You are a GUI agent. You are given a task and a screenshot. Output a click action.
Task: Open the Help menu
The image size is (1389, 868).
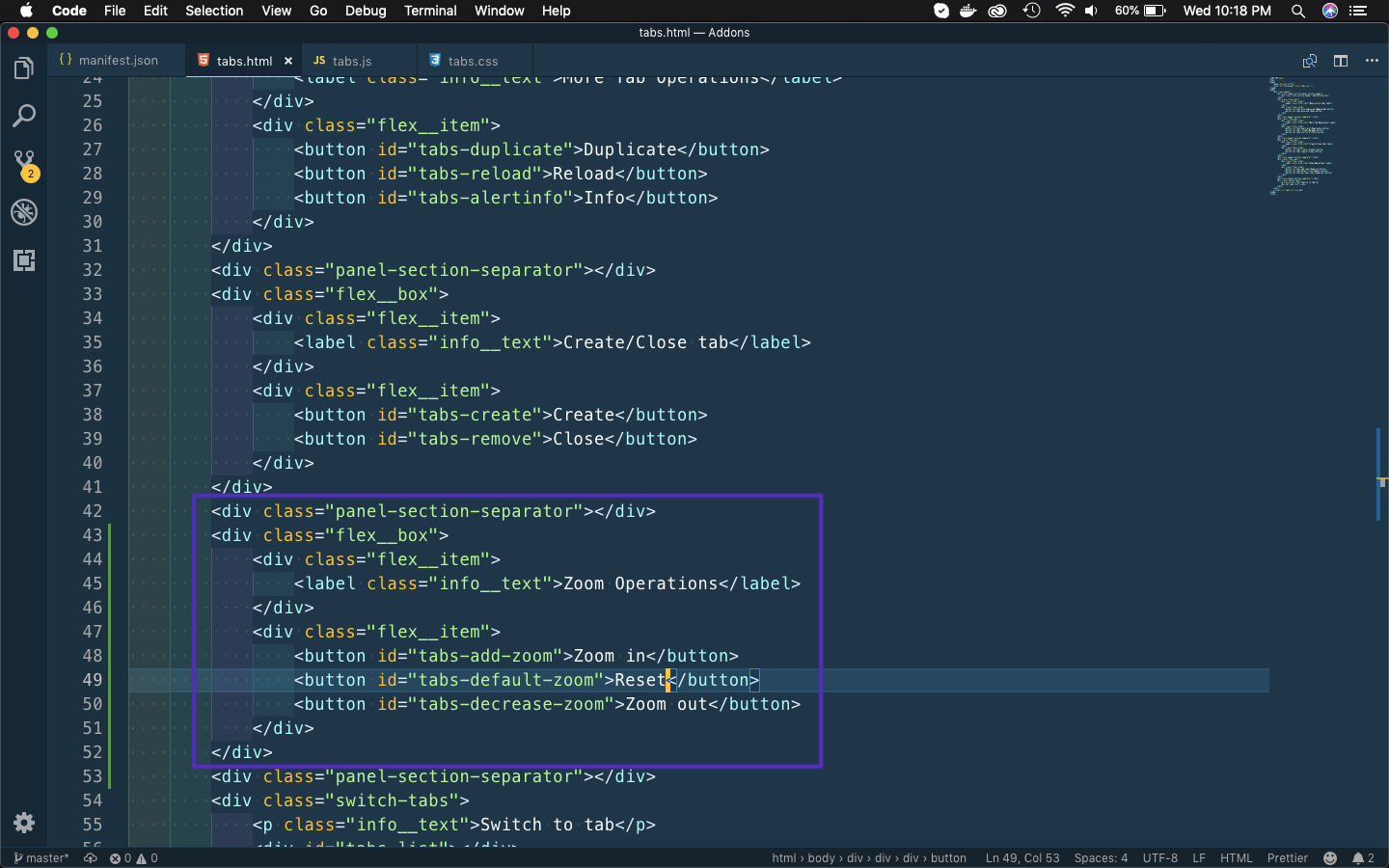click(x=556, y=11)
